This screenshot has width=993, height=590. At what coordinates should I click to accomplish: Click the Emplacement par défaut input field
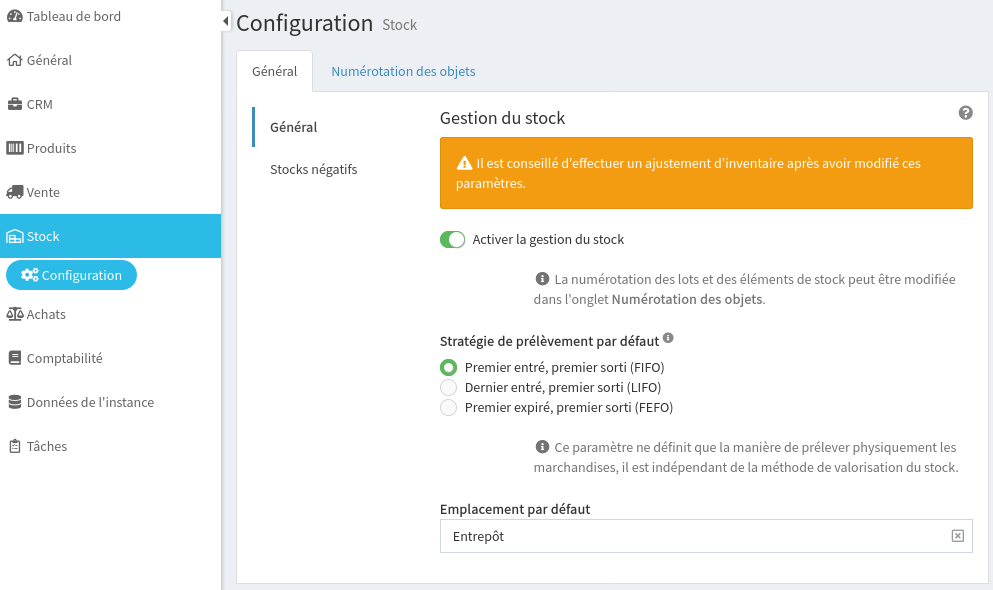click(690, 536)
